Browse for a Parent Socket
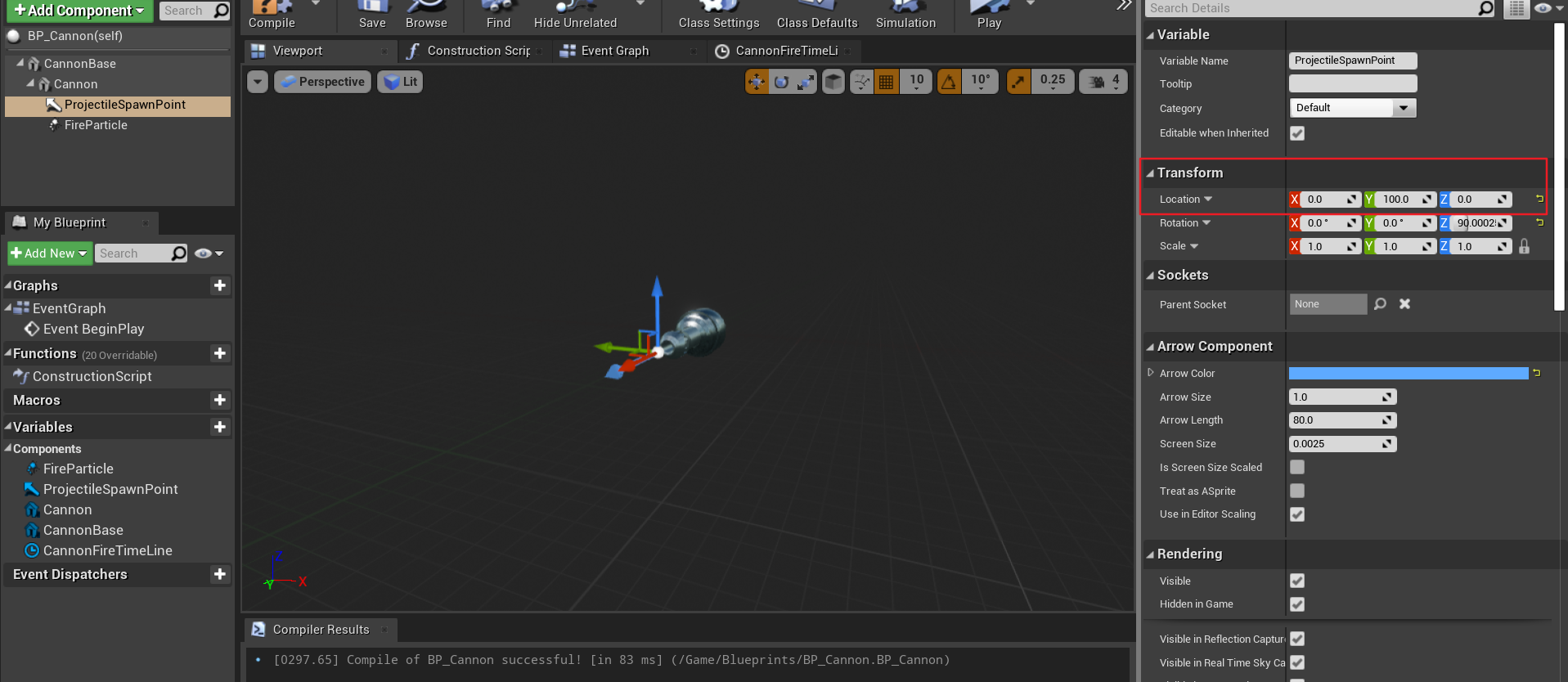 (x=1380, y=304)
